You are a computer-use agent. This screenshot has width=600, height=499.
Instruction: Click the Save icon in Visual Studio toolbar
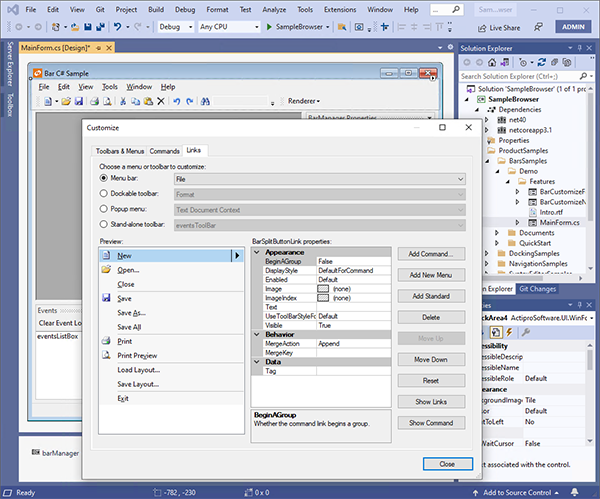88,27
